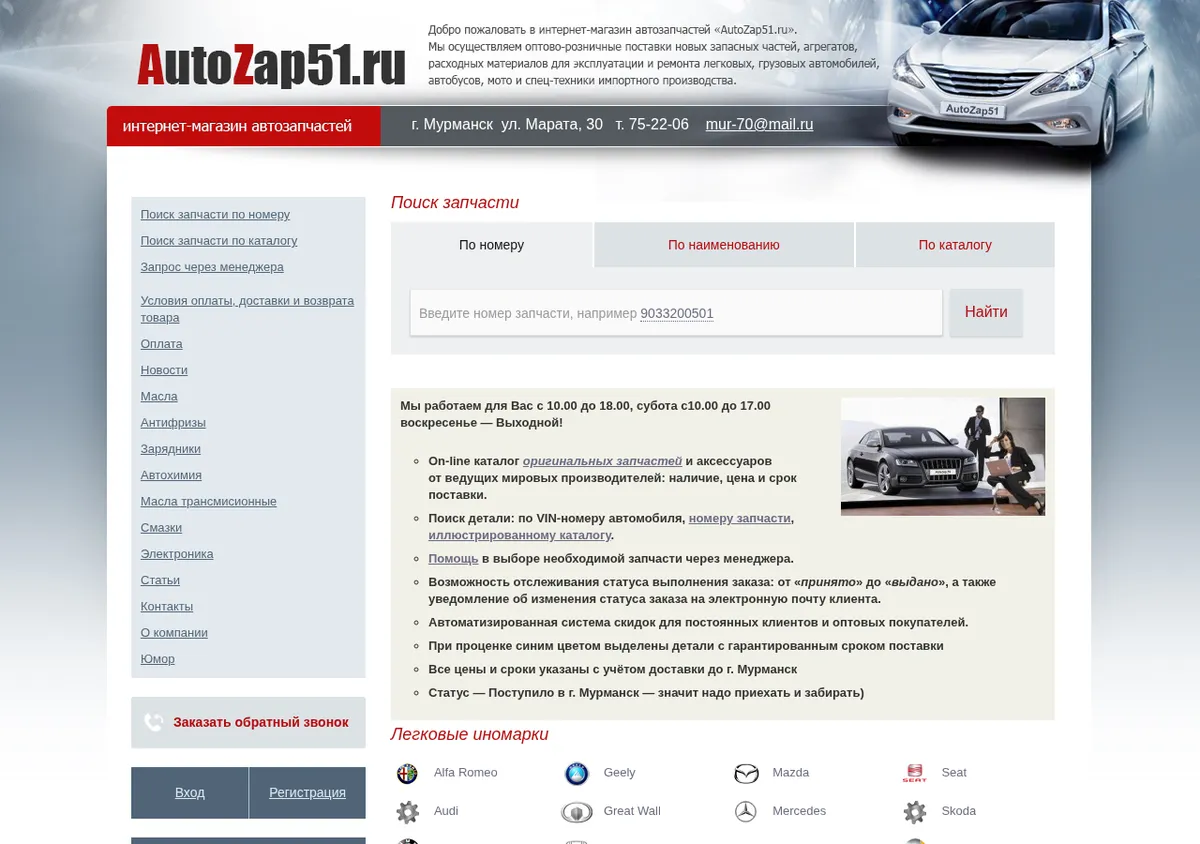The image size is (1200, 844).
Task: Switch to the По каталогу search tab
Action: coord(955,245)
